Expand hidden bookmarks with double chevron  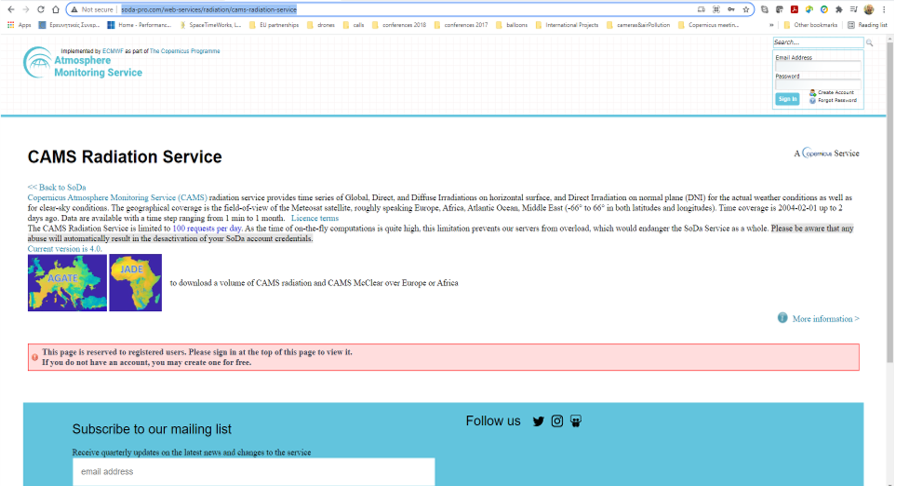pyautogui.click(x=771, y=25)
